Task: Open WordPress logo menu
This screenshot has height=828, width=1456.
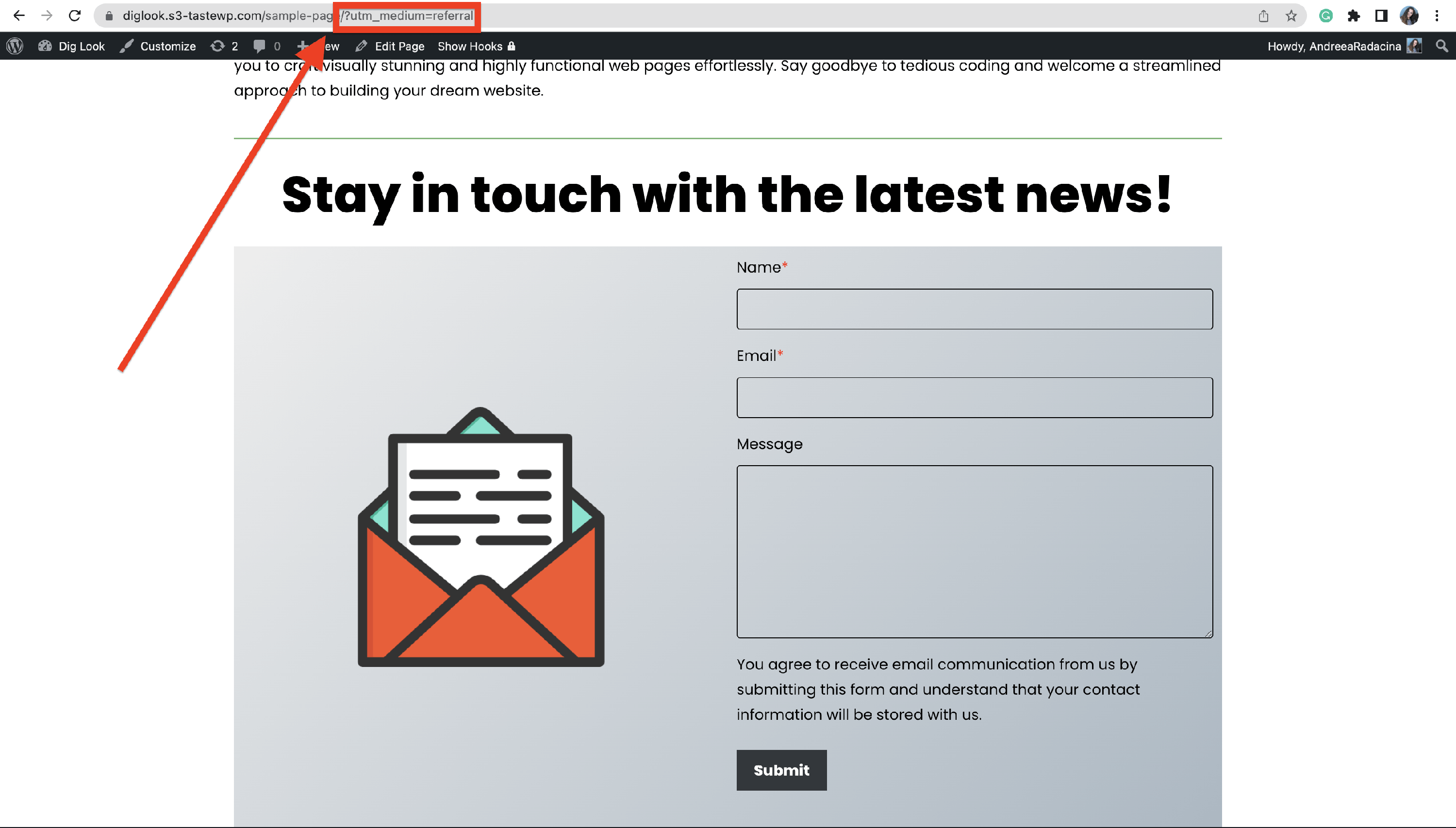Action: 16,46
